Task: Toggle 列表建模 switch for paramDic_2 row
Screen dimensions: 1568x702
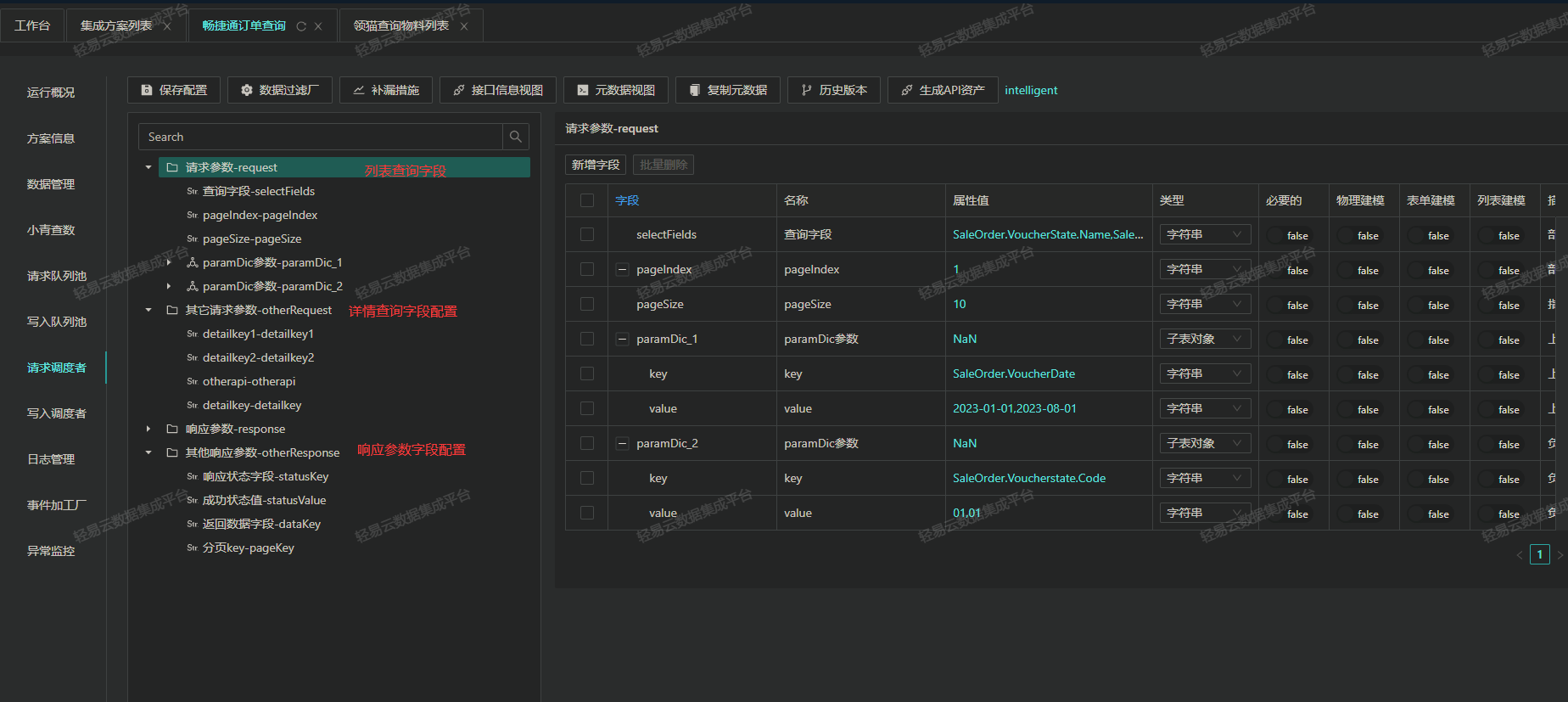Action: click(1500, 444)
